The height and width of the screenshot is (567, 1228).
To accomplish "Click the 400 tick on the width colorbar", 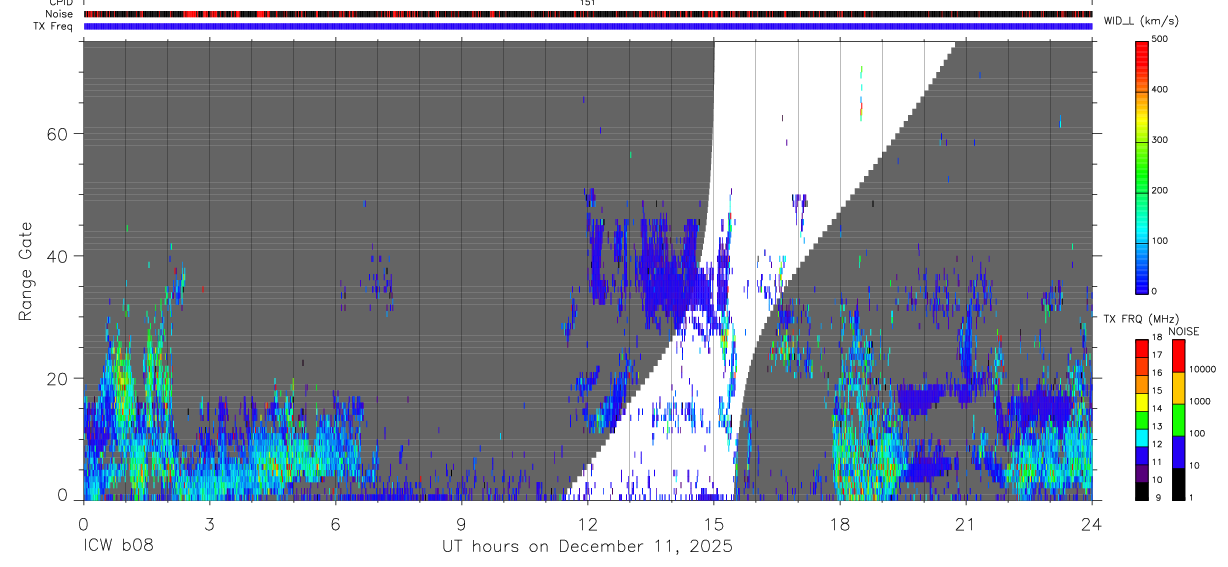I will point(1161,90).
